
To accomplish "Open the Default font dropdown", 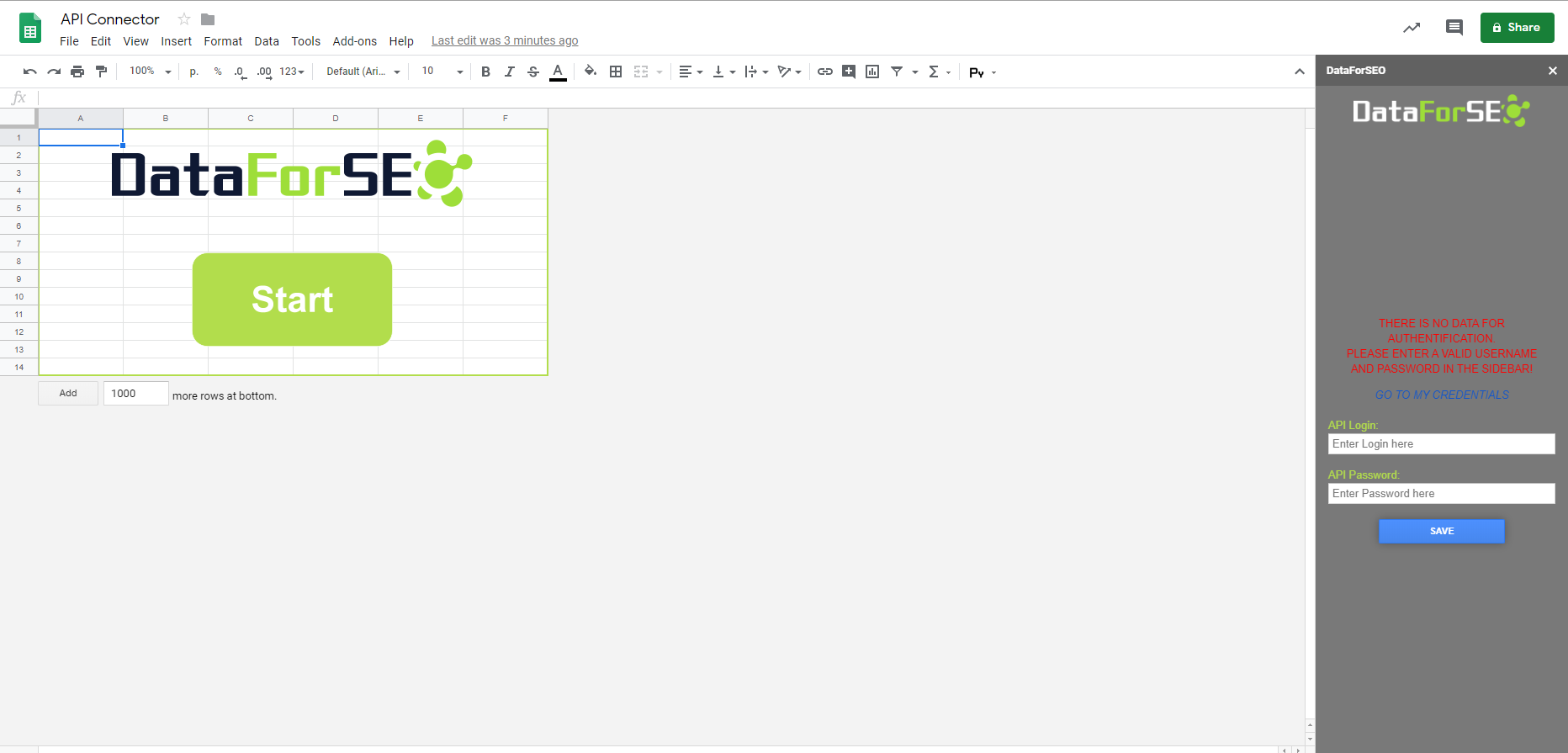I will point(363,72).
